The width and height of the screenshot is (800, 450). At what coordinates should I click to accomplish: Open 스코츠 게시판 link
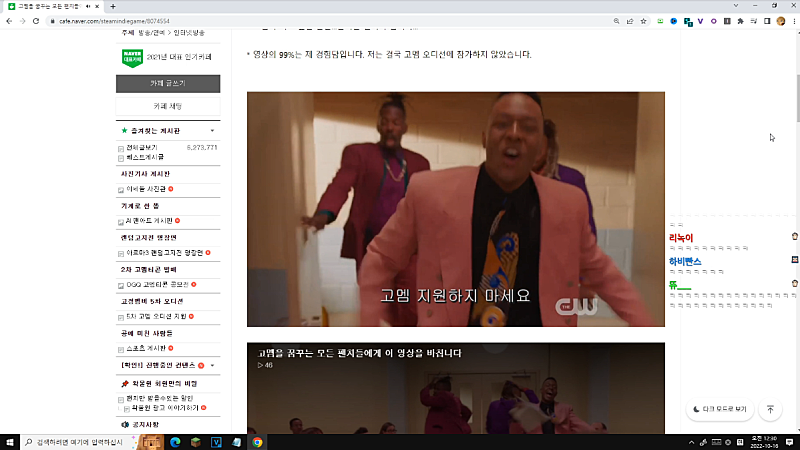145,348
